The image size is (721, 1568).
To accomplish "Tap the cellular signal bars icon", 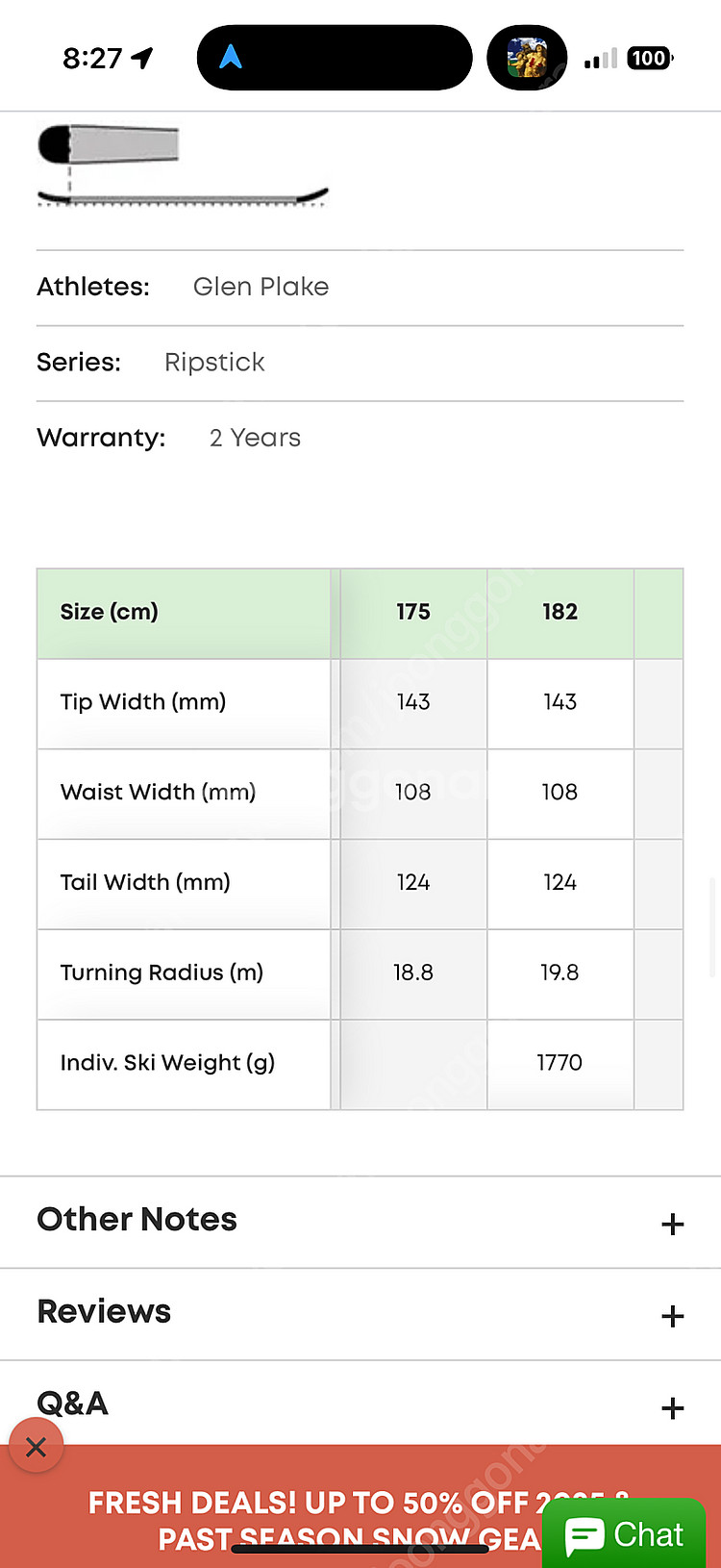I will [x=601, y=60].
